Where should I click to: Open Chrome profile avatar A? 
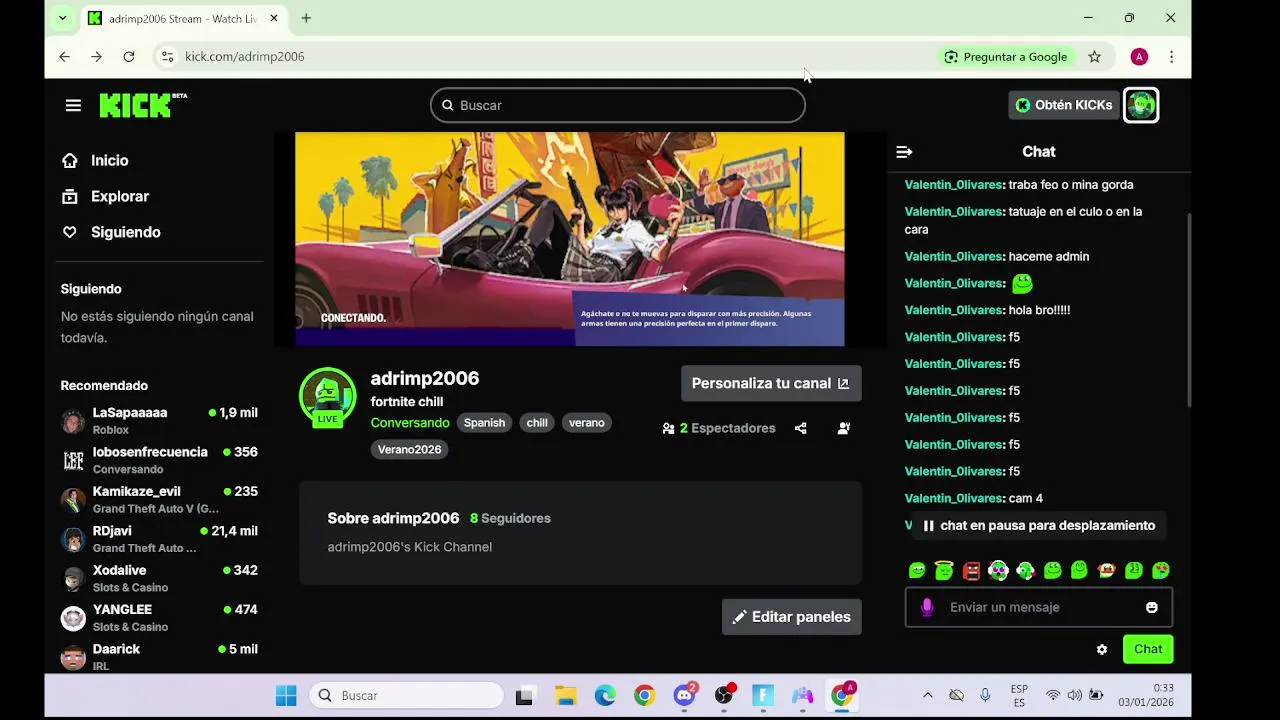click(1139, 57)
